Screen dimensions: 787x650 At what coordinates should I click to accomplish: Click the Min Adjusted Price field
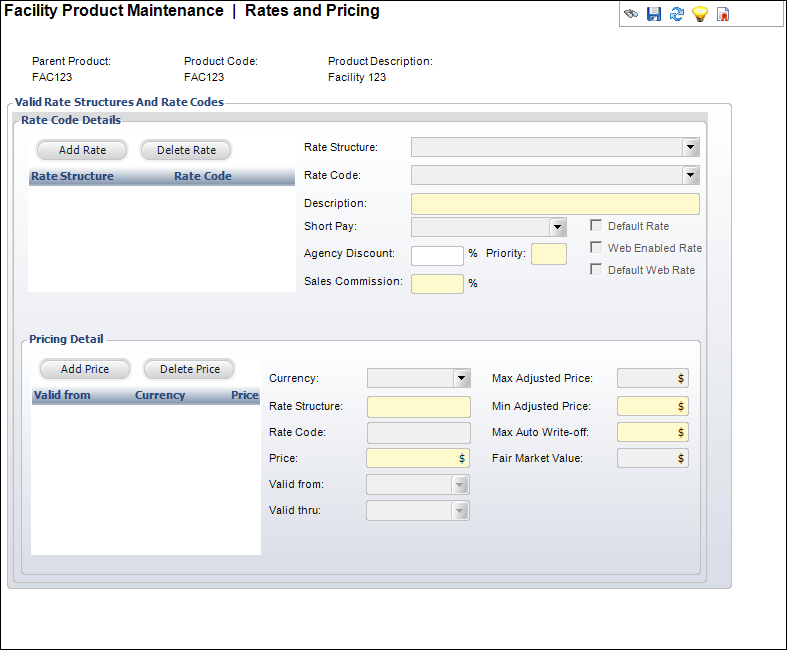(x=652, y=407)
